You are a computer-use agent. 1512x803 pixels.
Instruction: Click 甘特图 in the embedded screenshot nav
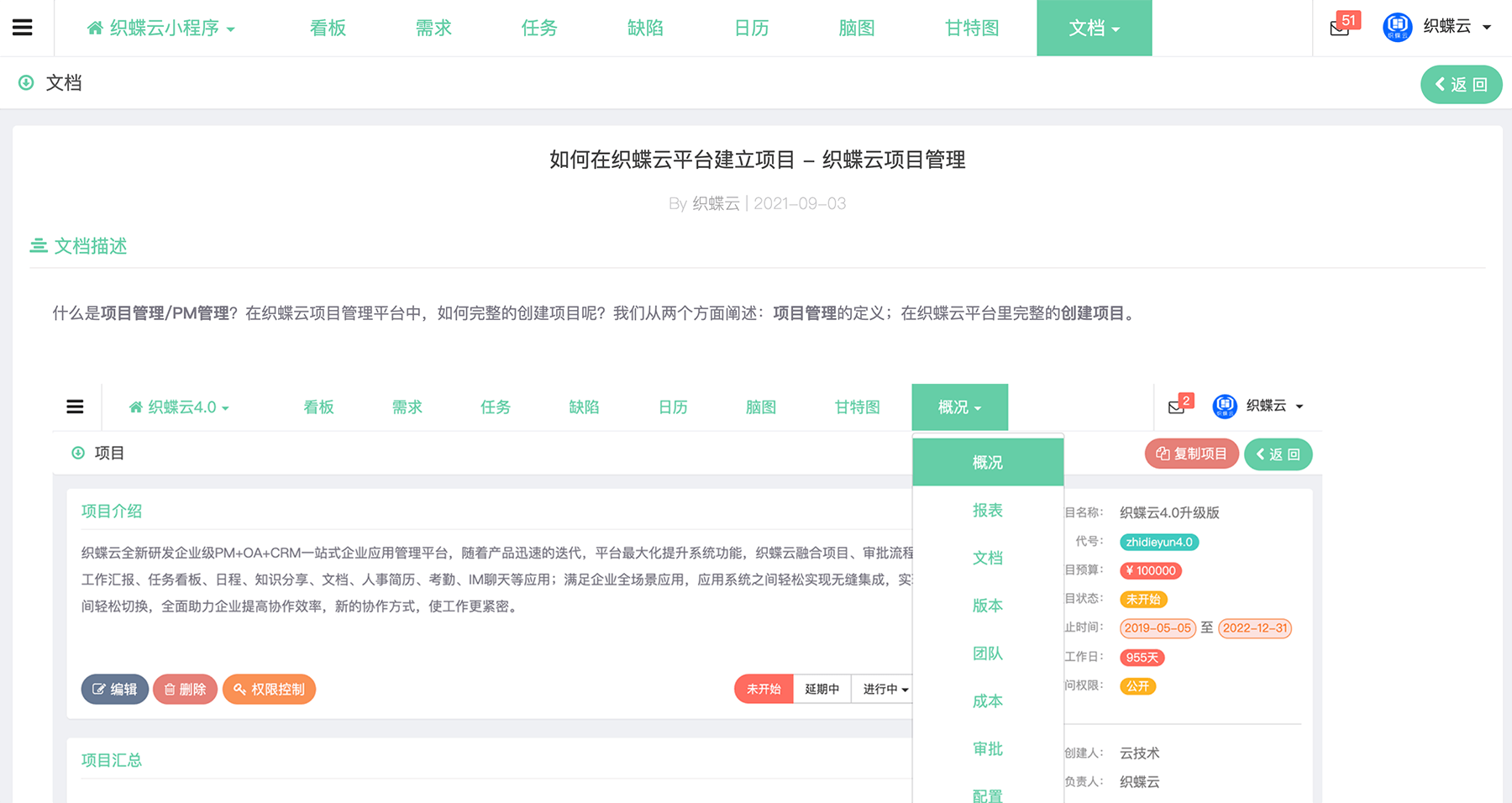click(x=857, y=407)
